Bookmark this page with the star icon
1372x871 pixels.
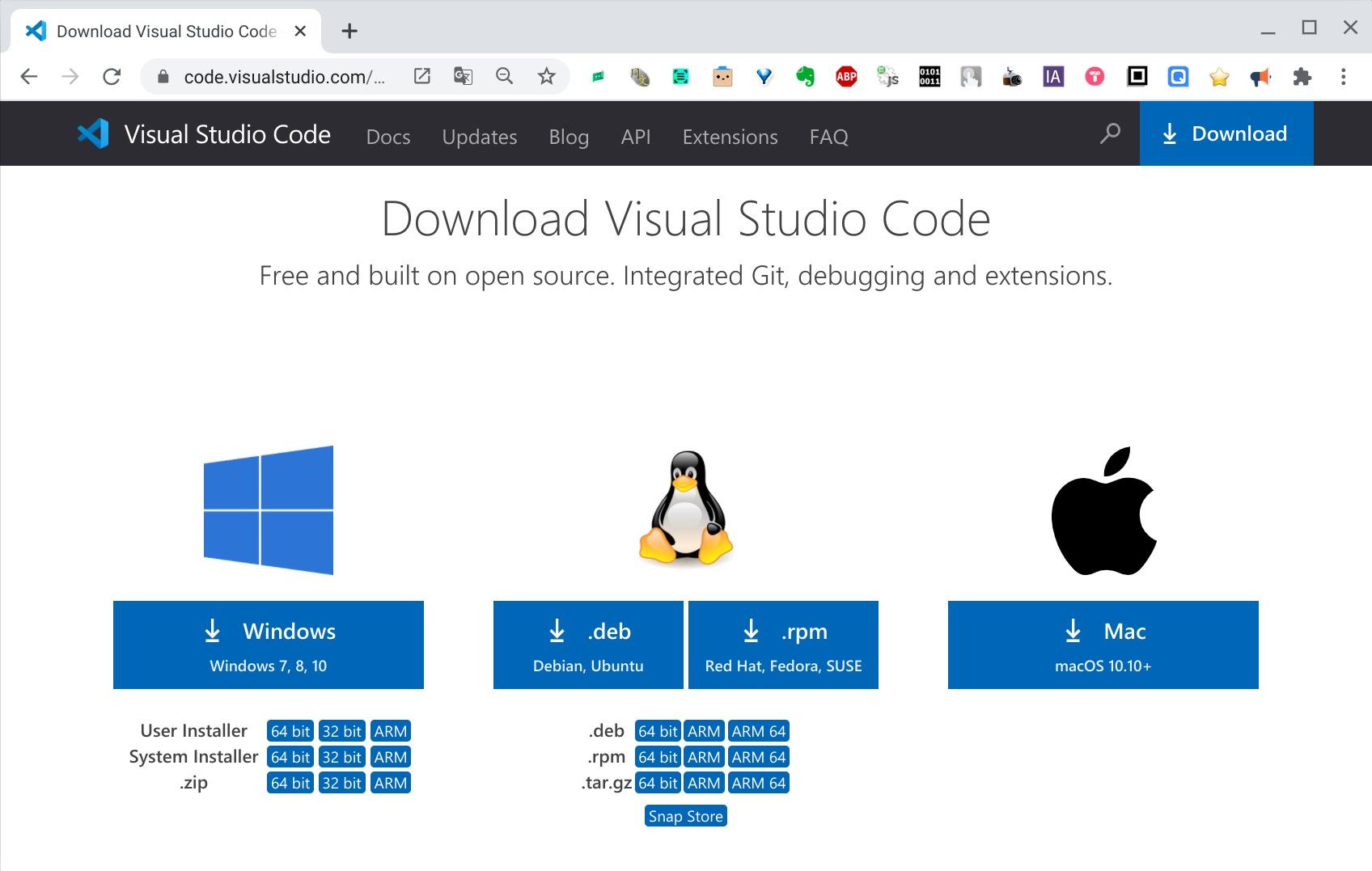click(546, 77)
